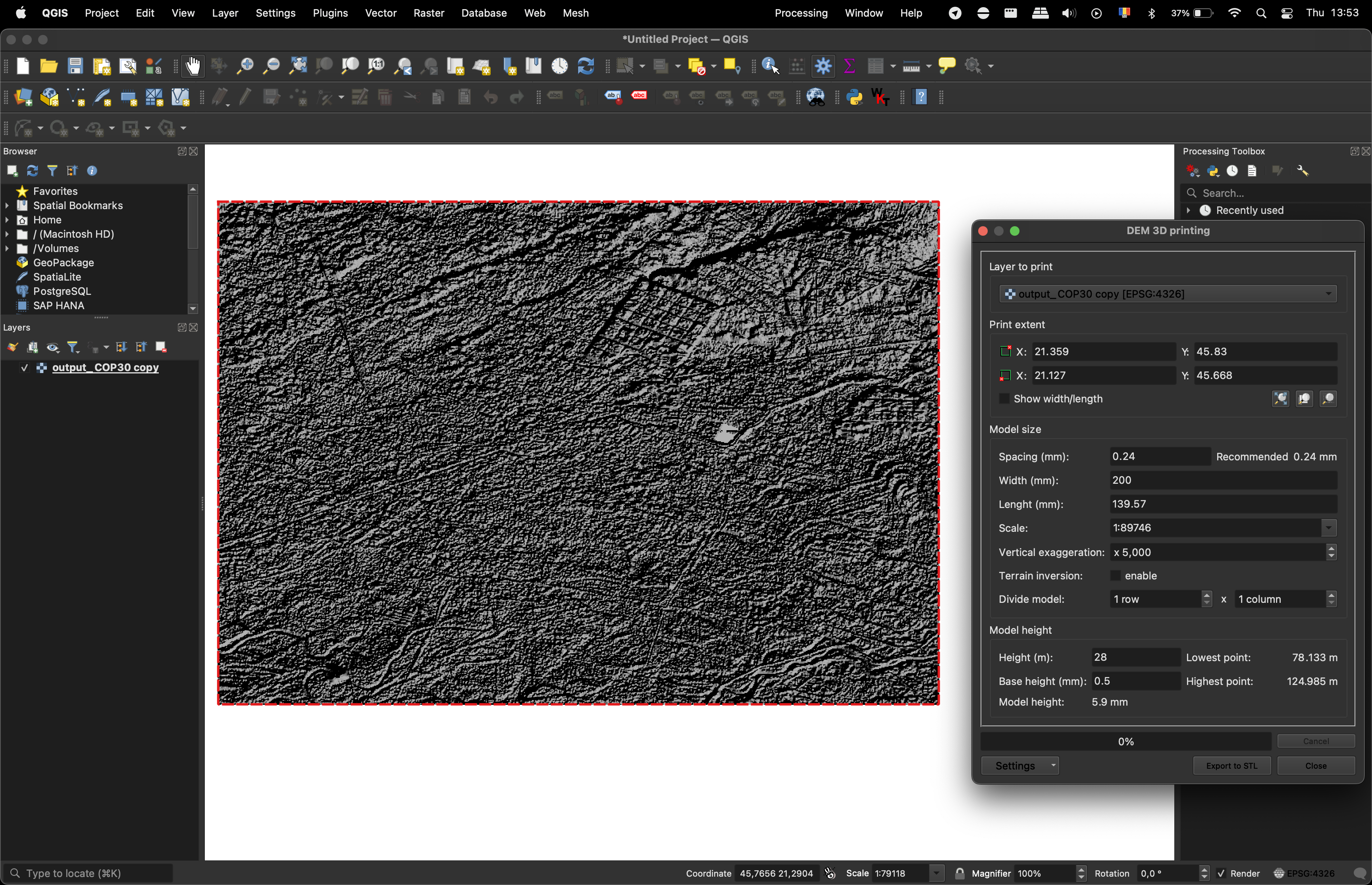Open the Scale 1:89746 combo box
The width and height of the screenshot is (1372, 885).
pyautogui.click(x=1328, y=528)
